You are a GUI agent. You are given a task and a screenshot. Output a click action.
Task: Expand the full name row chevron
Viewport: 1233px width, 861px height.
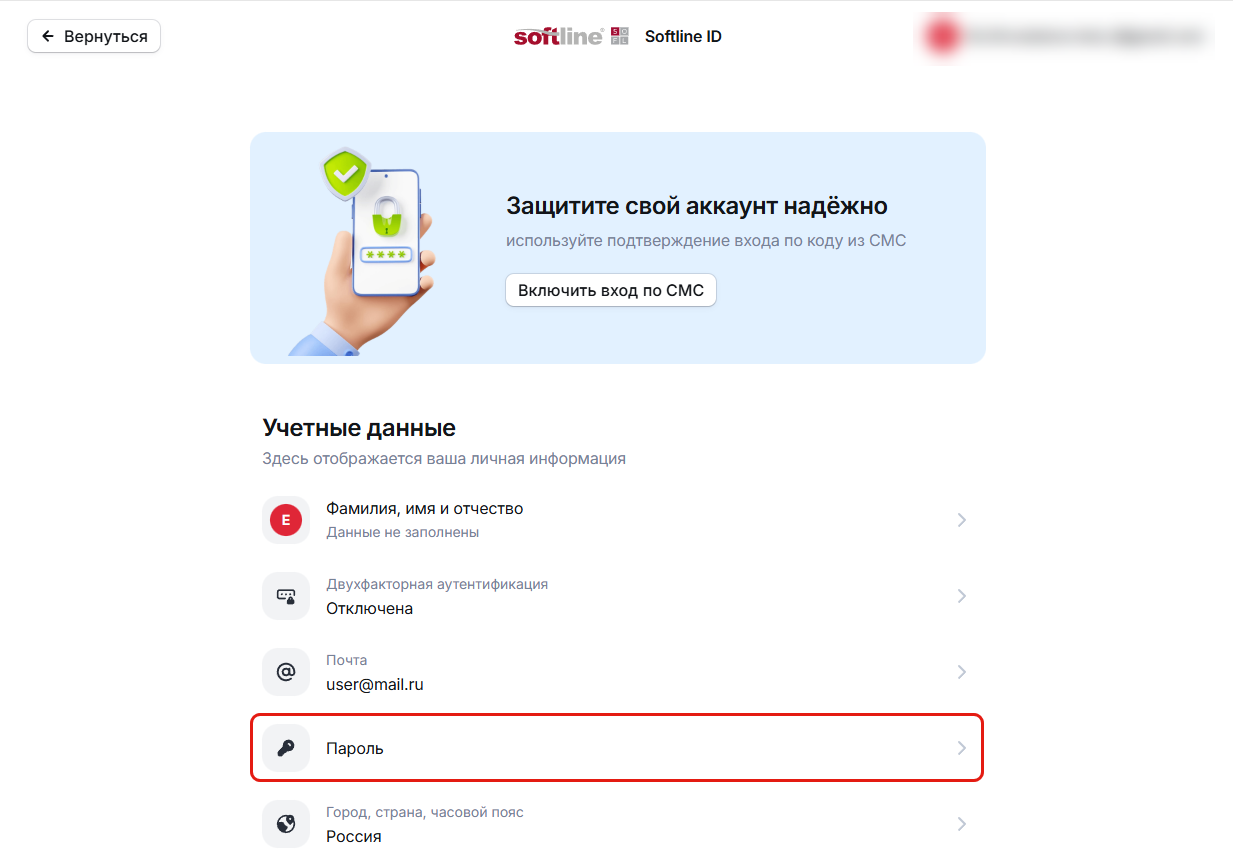961,520
